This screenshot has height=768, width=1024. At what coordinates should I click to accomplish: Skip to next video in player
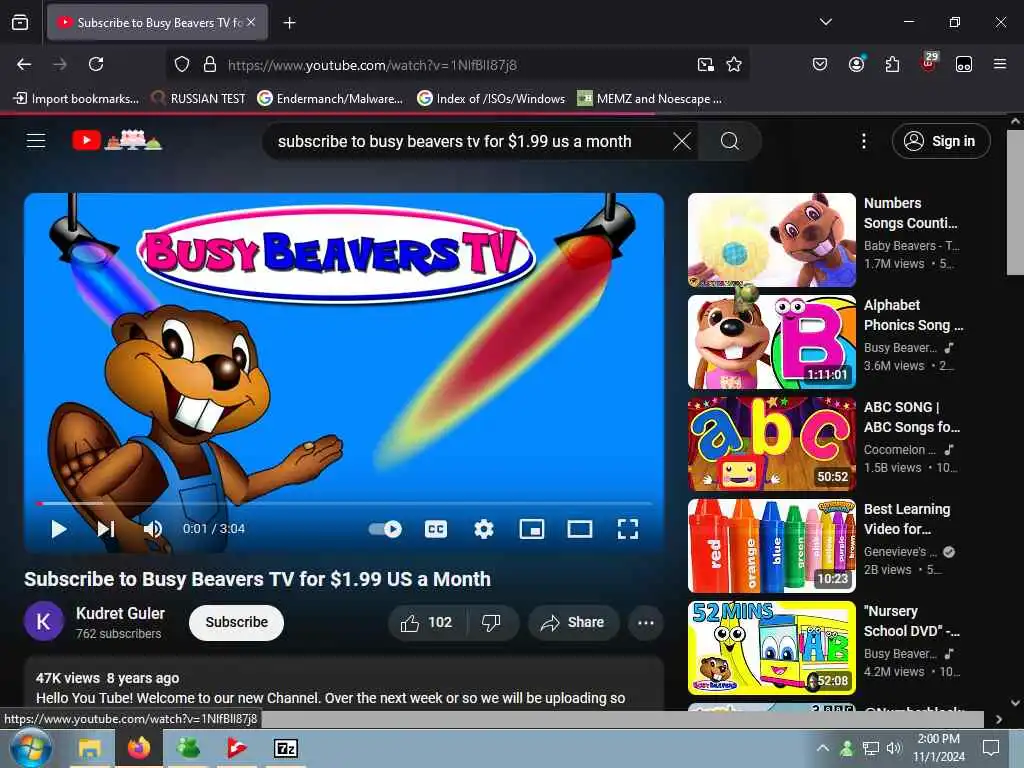click(106, 529)
